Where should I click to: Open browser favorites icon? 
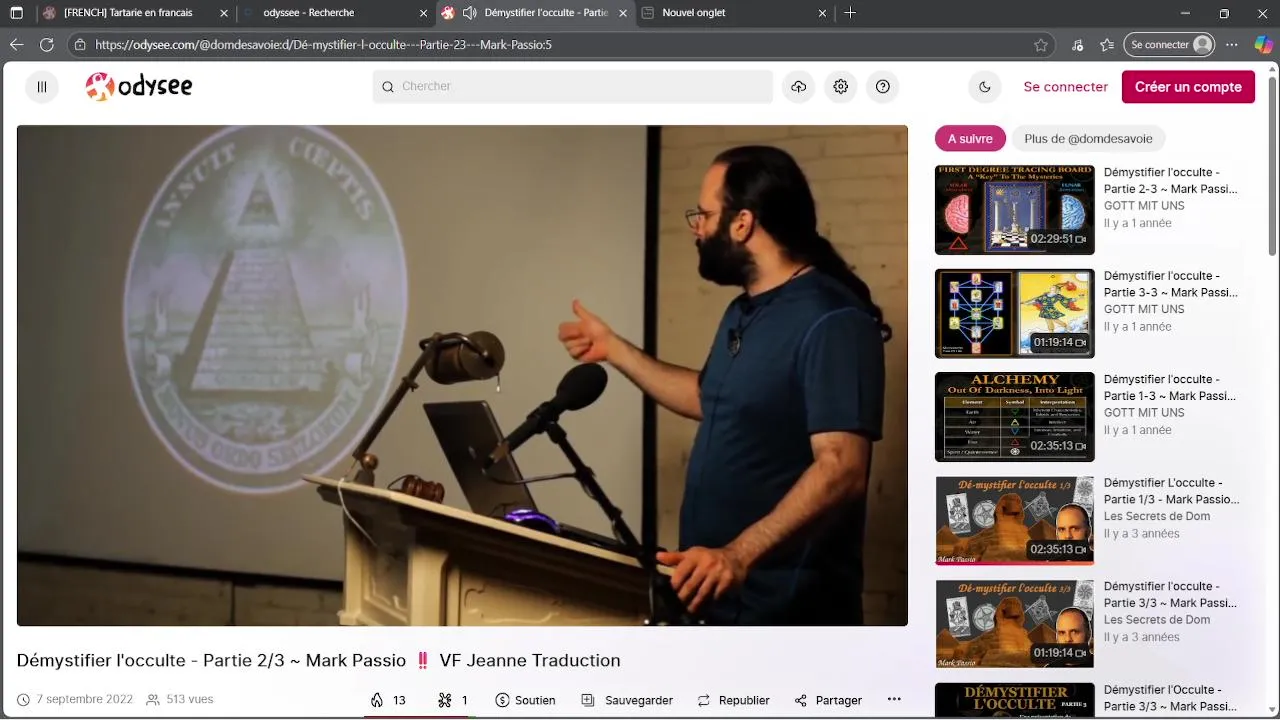tap(1107, 45)
